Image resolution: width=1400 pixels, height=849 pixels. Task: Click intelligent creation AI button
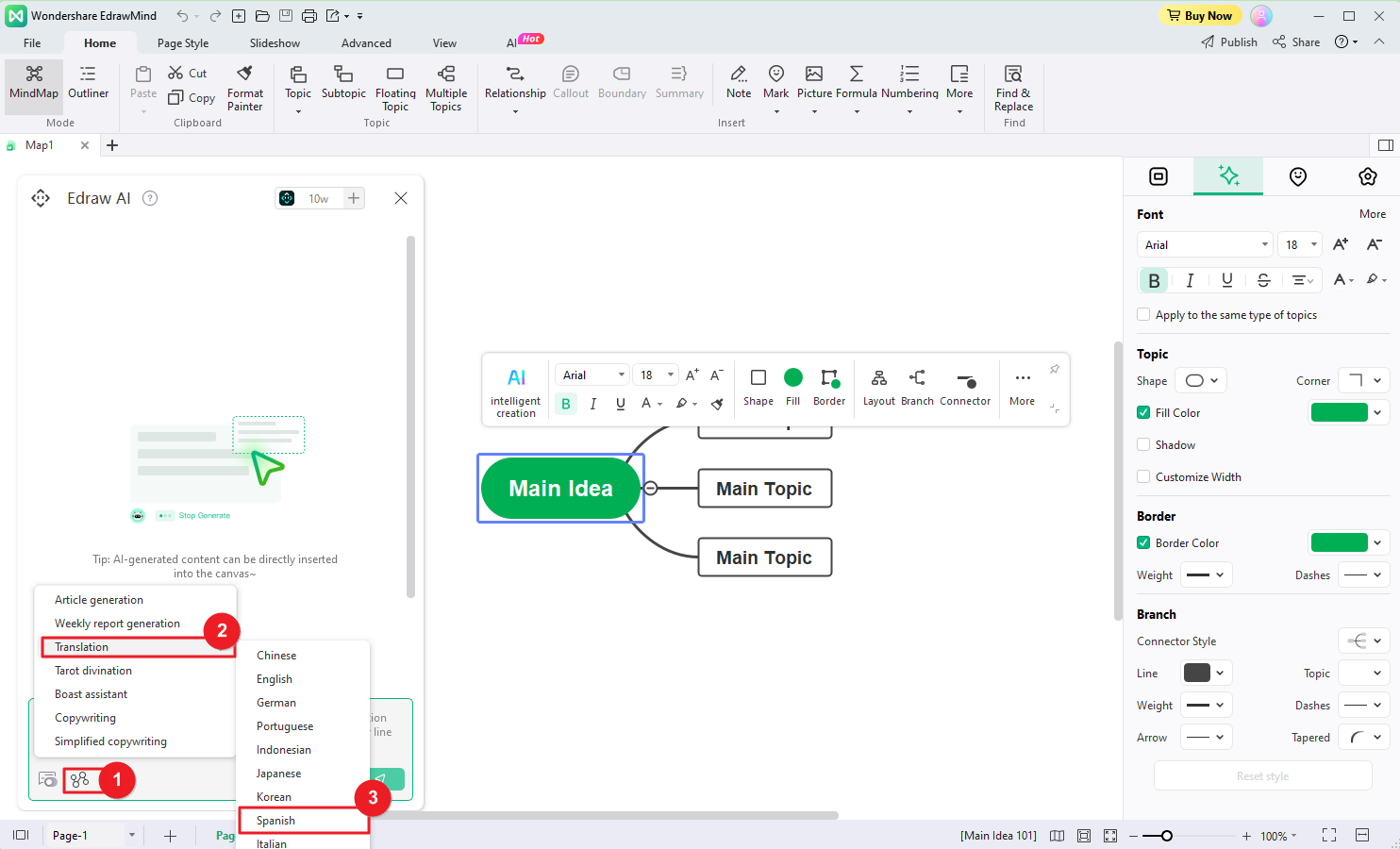coord(516,391)
